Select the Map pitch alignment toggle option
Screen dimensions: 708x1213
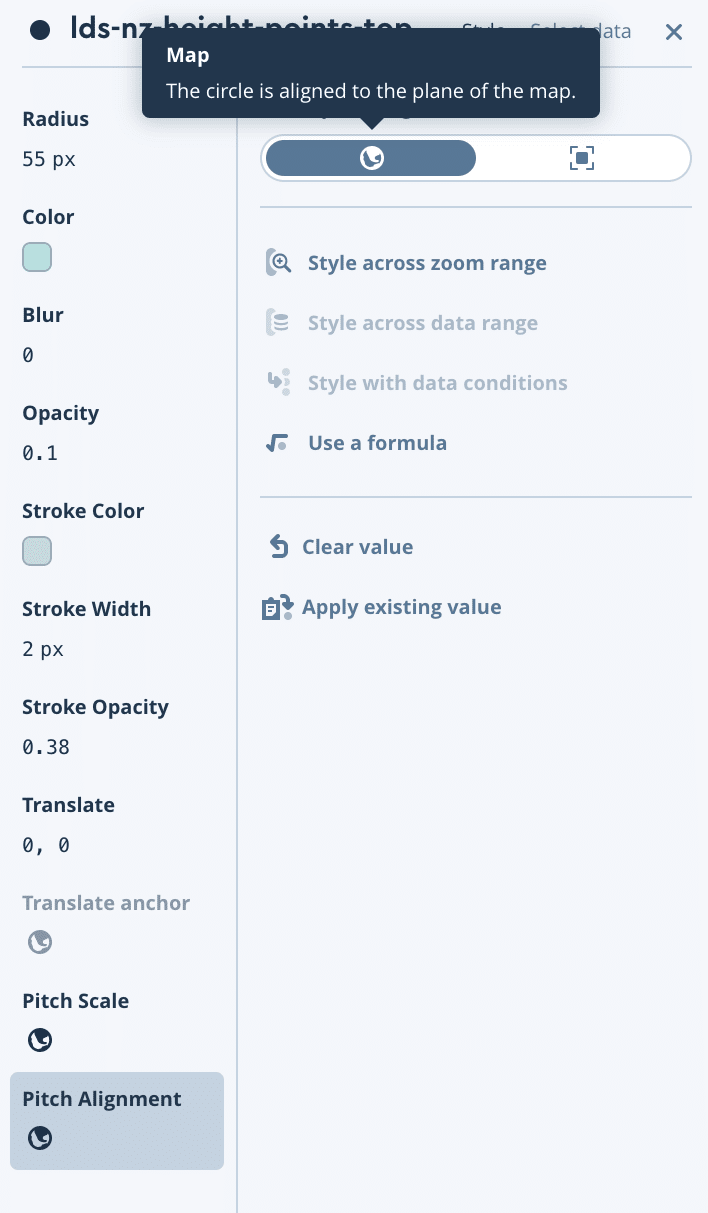[371, 158]
